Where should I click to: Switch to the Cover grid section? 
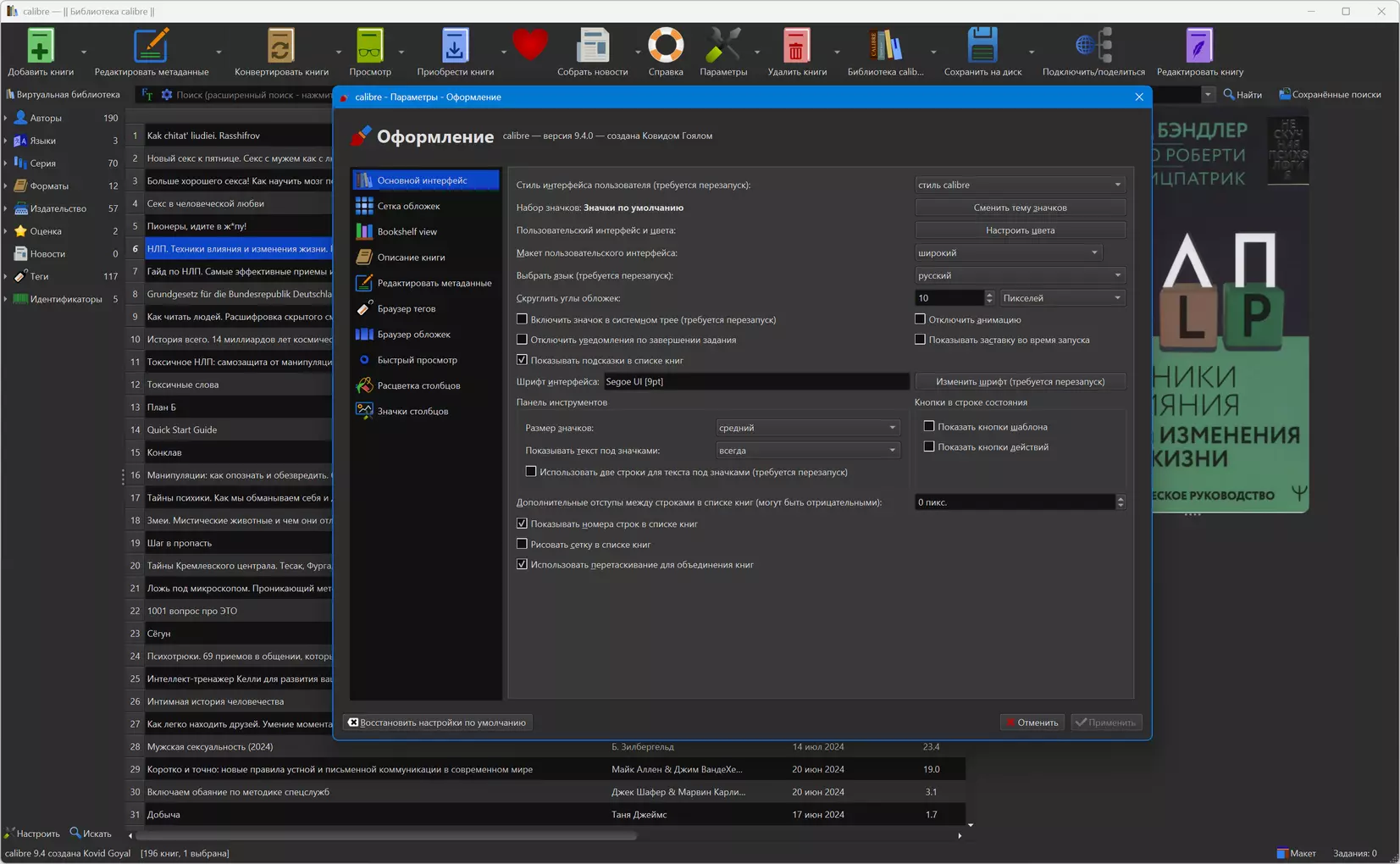point(408,206)
